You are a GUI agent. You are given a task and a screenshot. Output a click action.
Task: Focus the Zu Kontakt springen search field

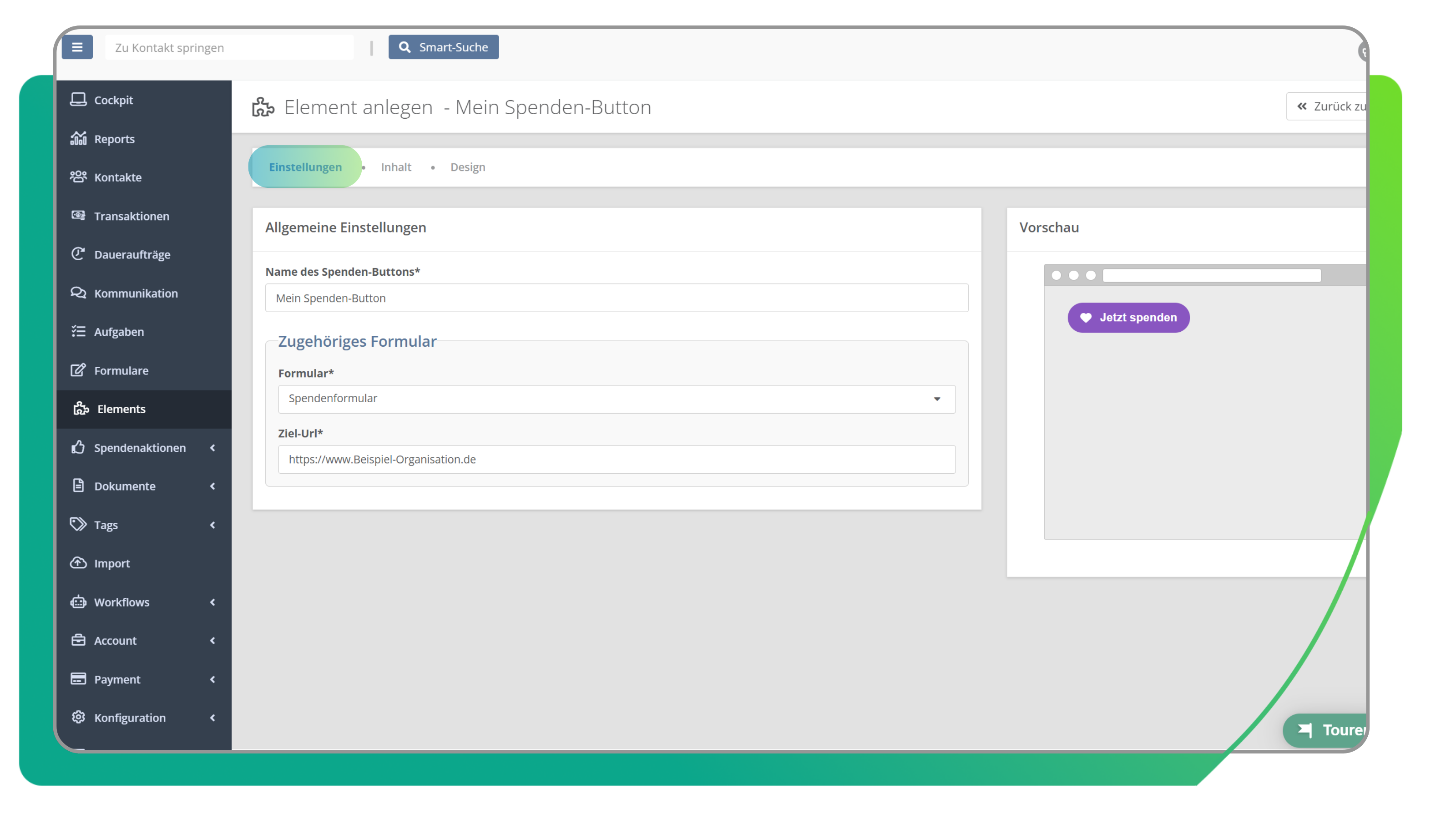pos(229,48)
